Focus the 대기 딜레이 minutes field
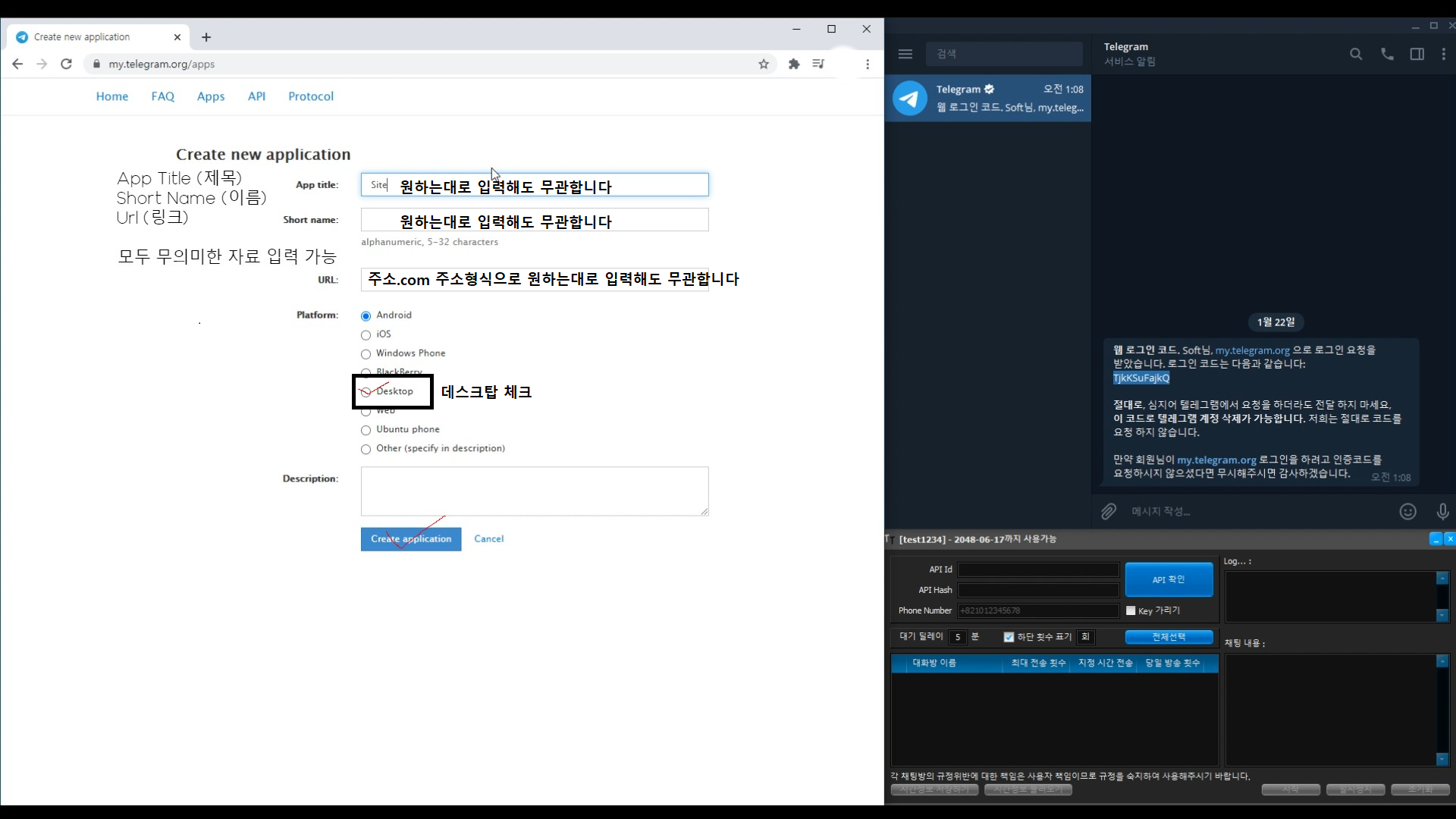 (958, 637)
